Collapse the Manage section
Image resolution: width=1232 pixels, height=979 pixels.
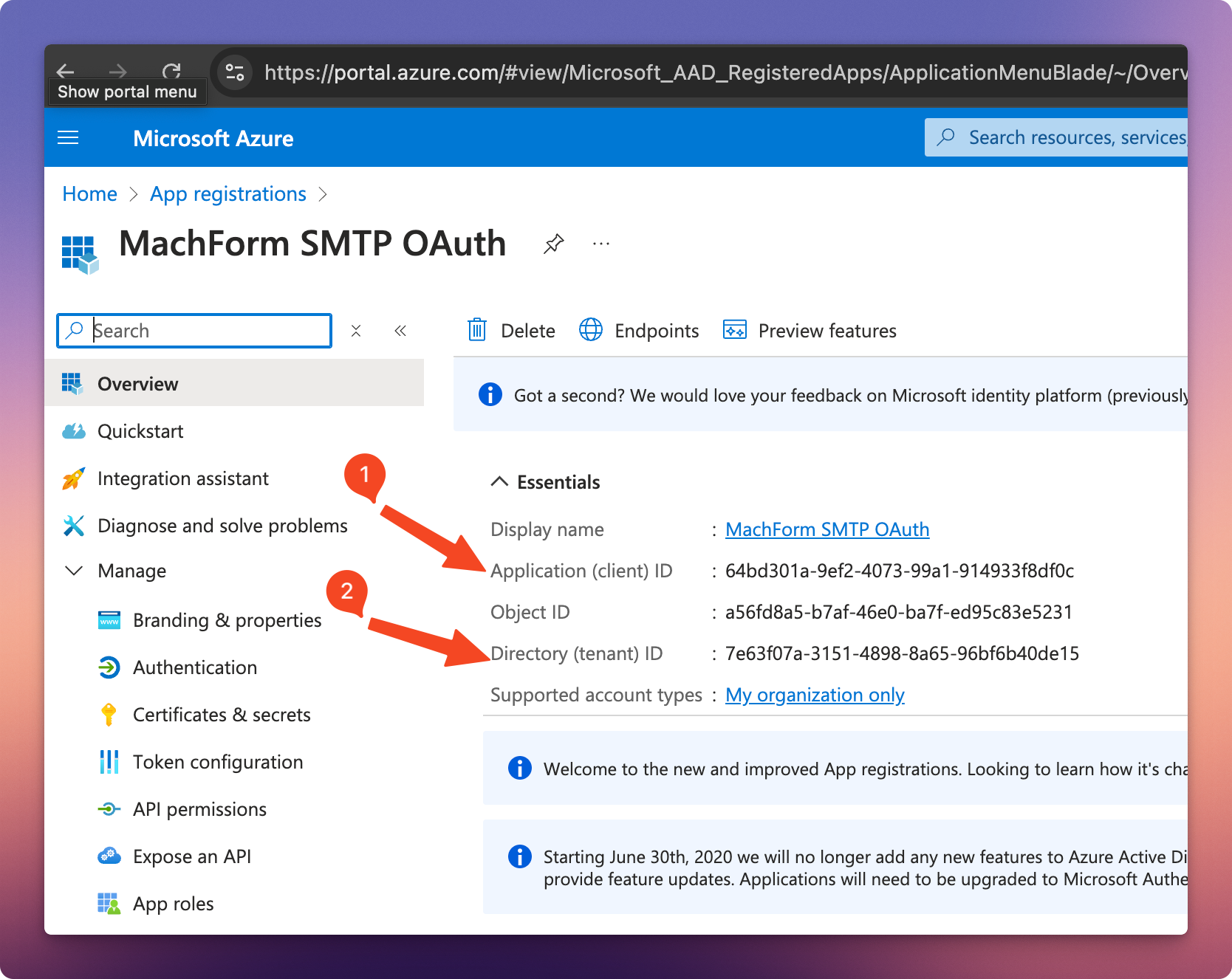(74, 571)
